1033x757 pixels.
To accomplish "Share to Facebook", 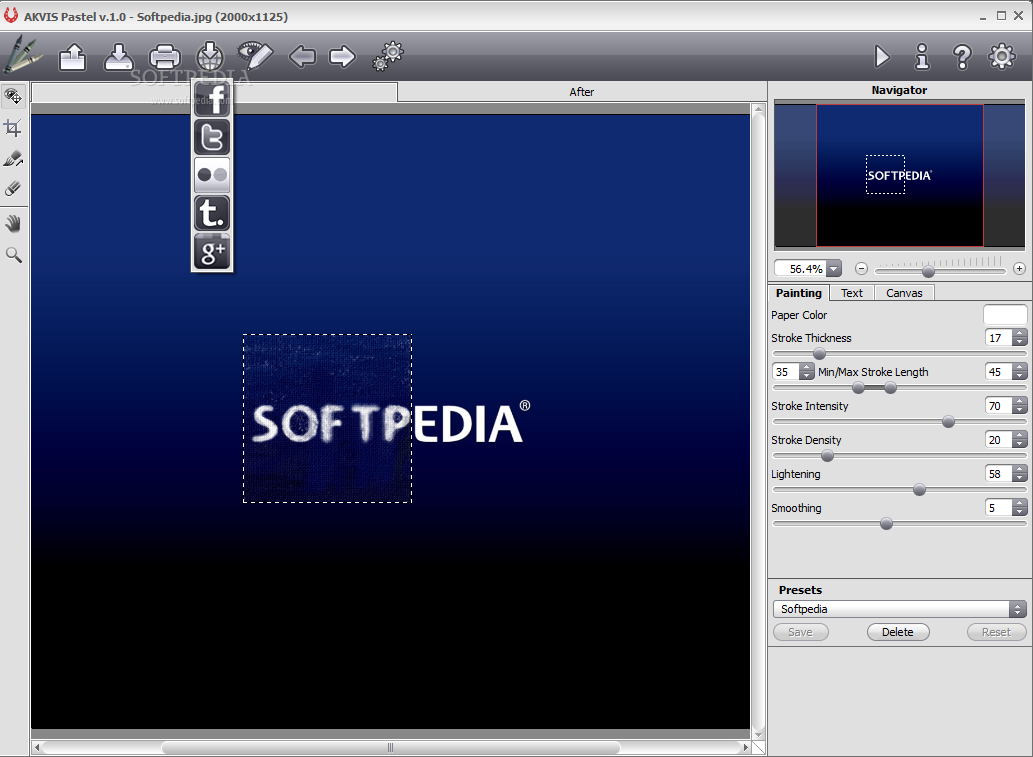I will coord(212,99).
